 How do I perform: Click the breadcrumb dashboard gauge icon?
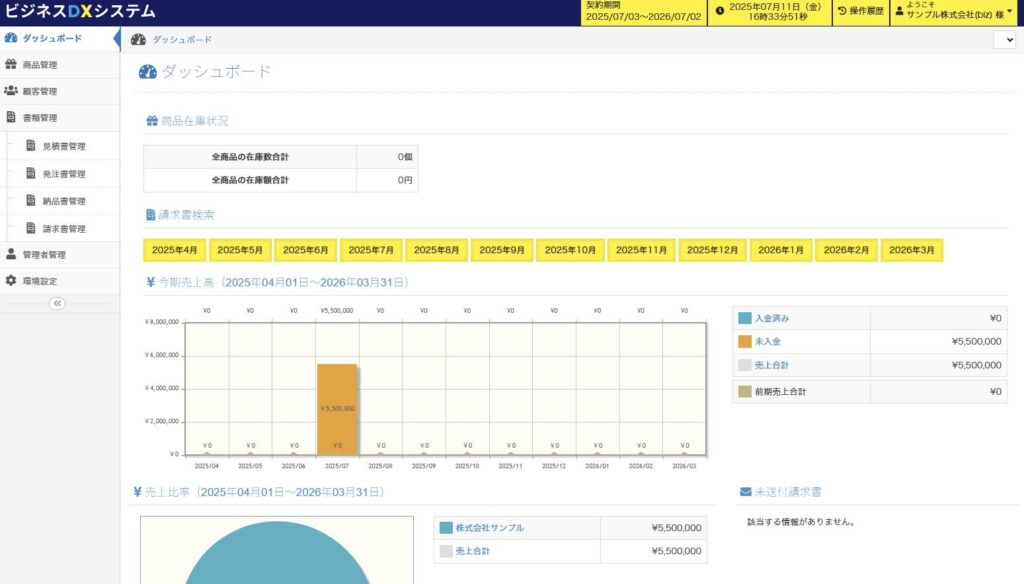[x=138, y=39]
